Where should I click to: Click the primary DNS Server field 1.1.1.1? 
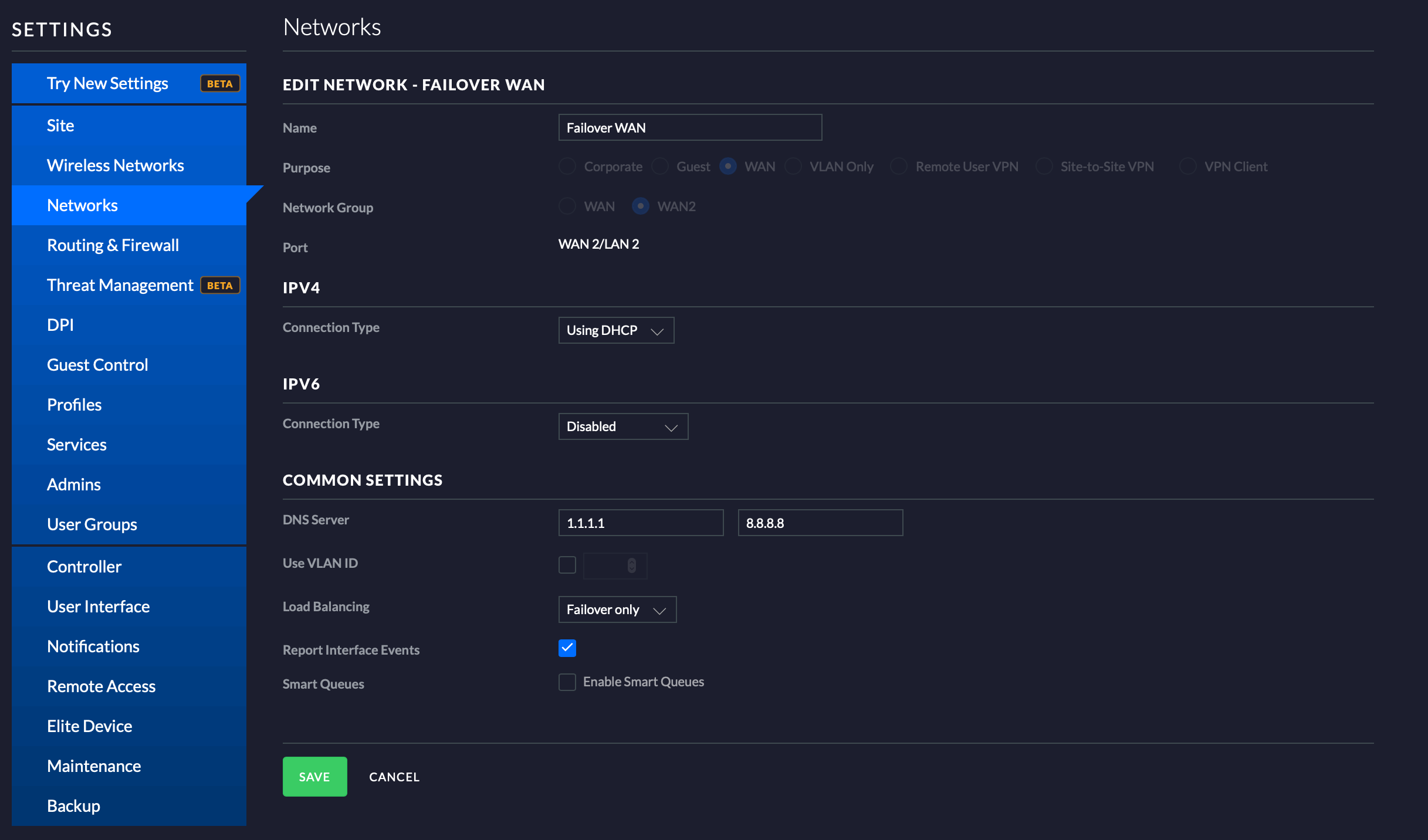coord(641,523)
